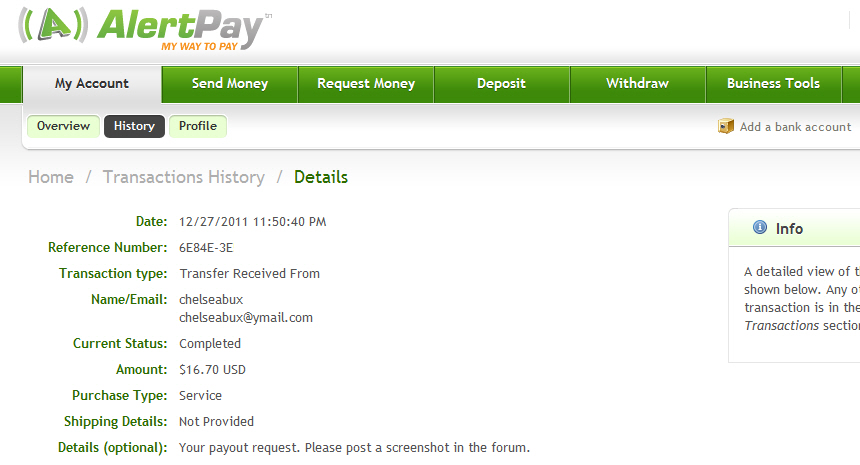Image resolution: width=860 pixels, height=465 pixels.
Task: Go to Home in the breadcrumb
Action: pos(51,177)
